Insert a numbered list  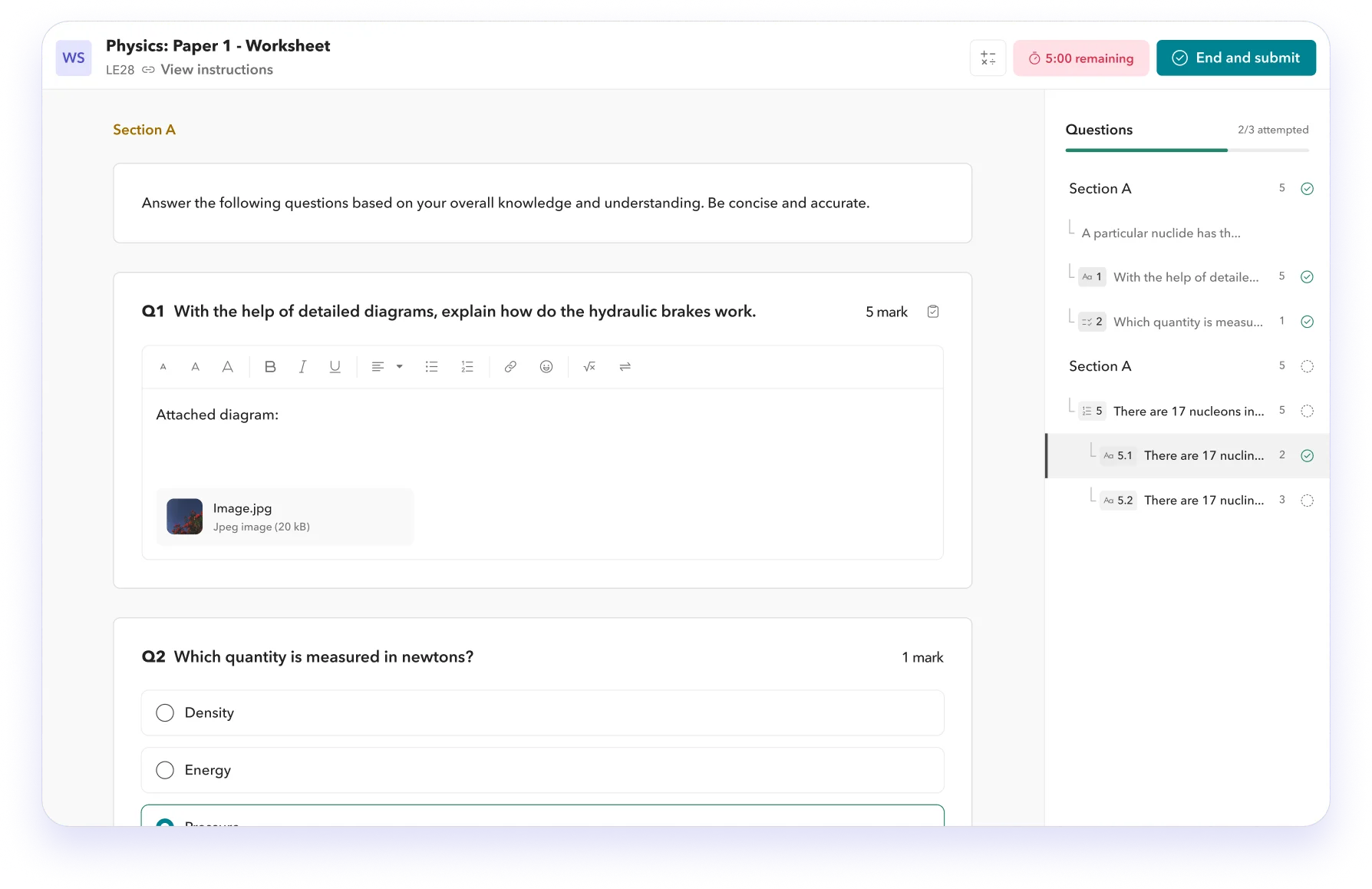pos(467,367)
